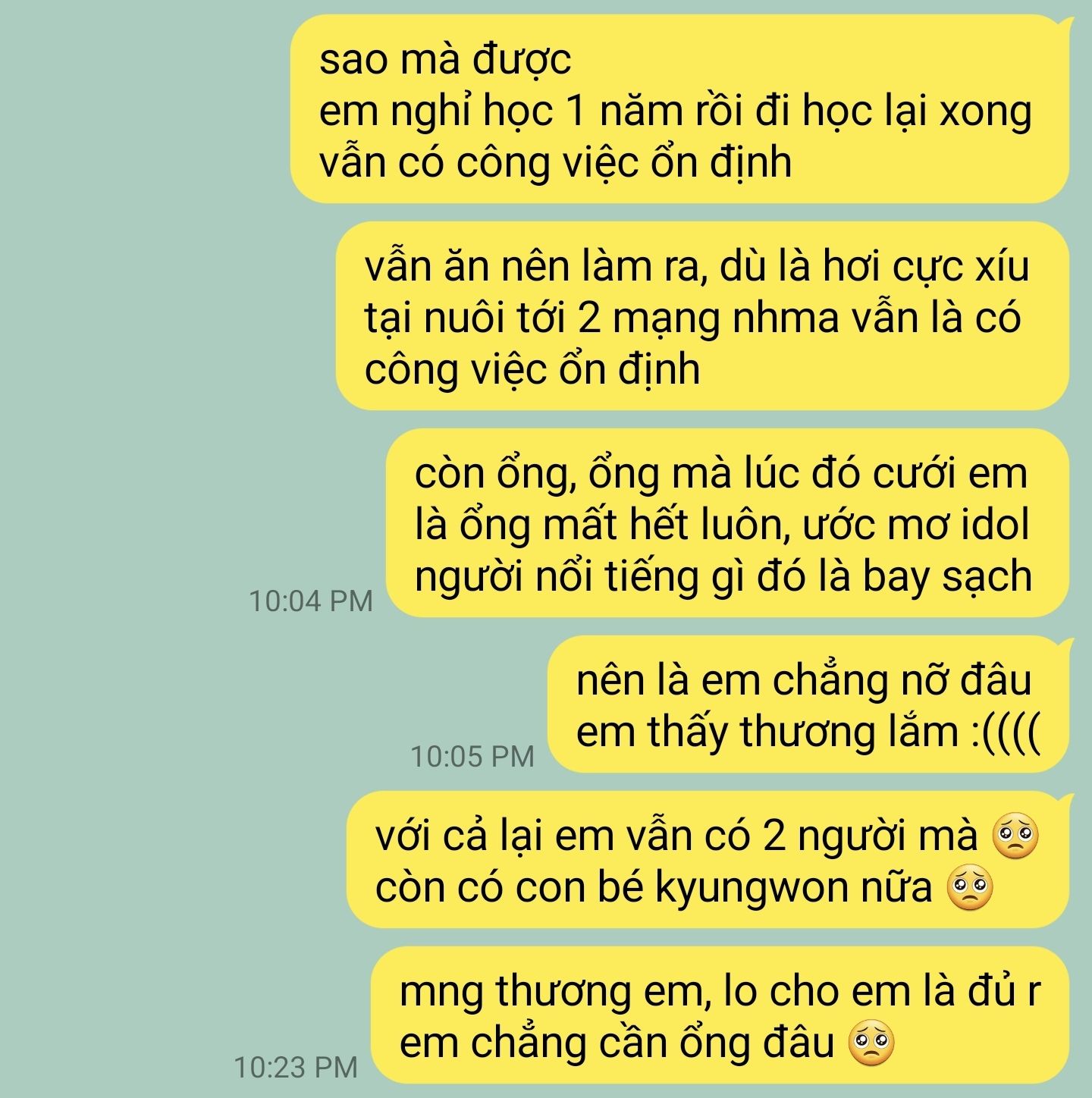Image resolution: width=1092 pixels, height=1098 pixels.
Task: Select the "mng thương em, lo cho em" bubble
Action: [x=720, y=1015]
